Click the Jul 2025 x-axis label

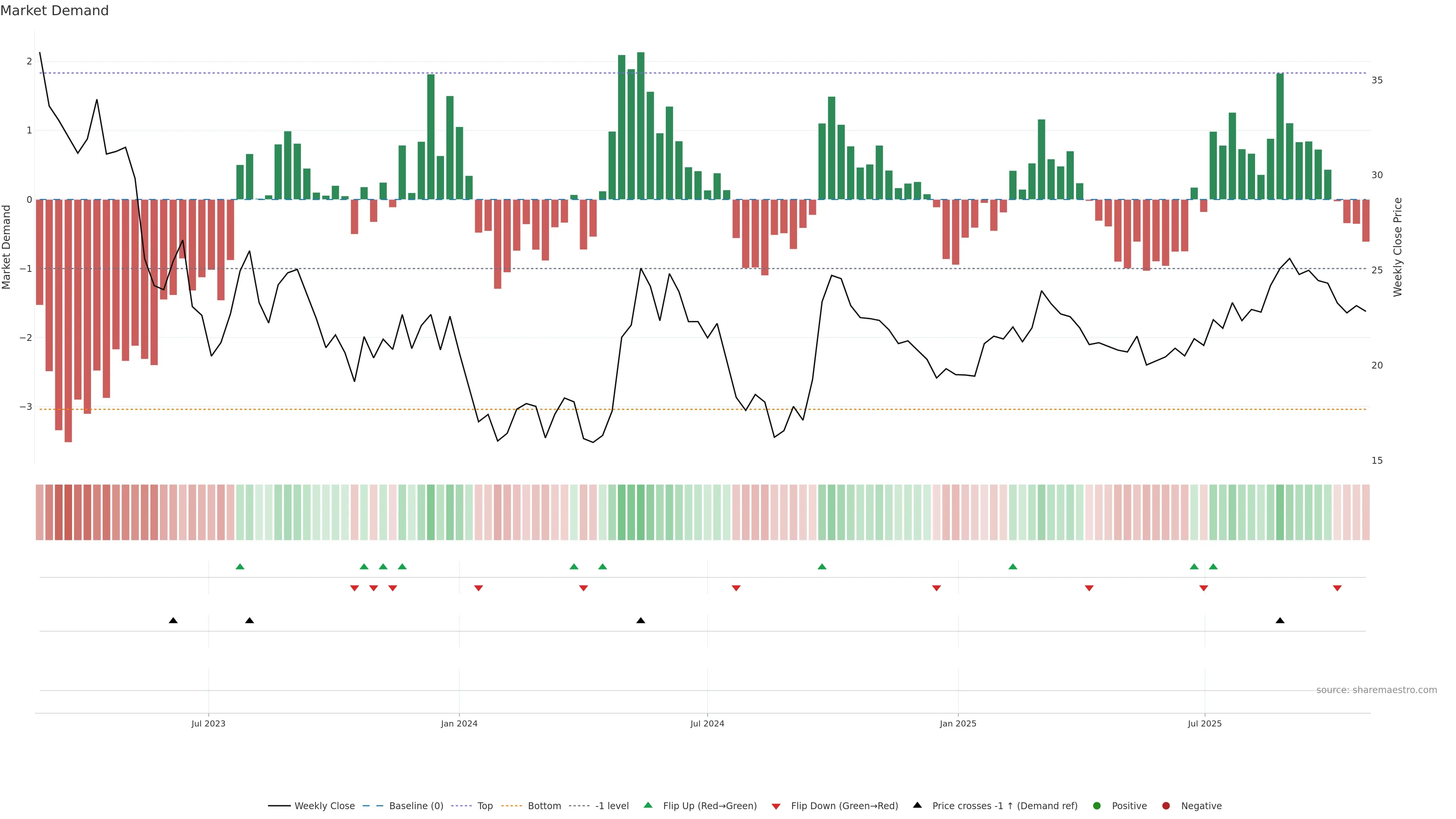coord(1205,723)
